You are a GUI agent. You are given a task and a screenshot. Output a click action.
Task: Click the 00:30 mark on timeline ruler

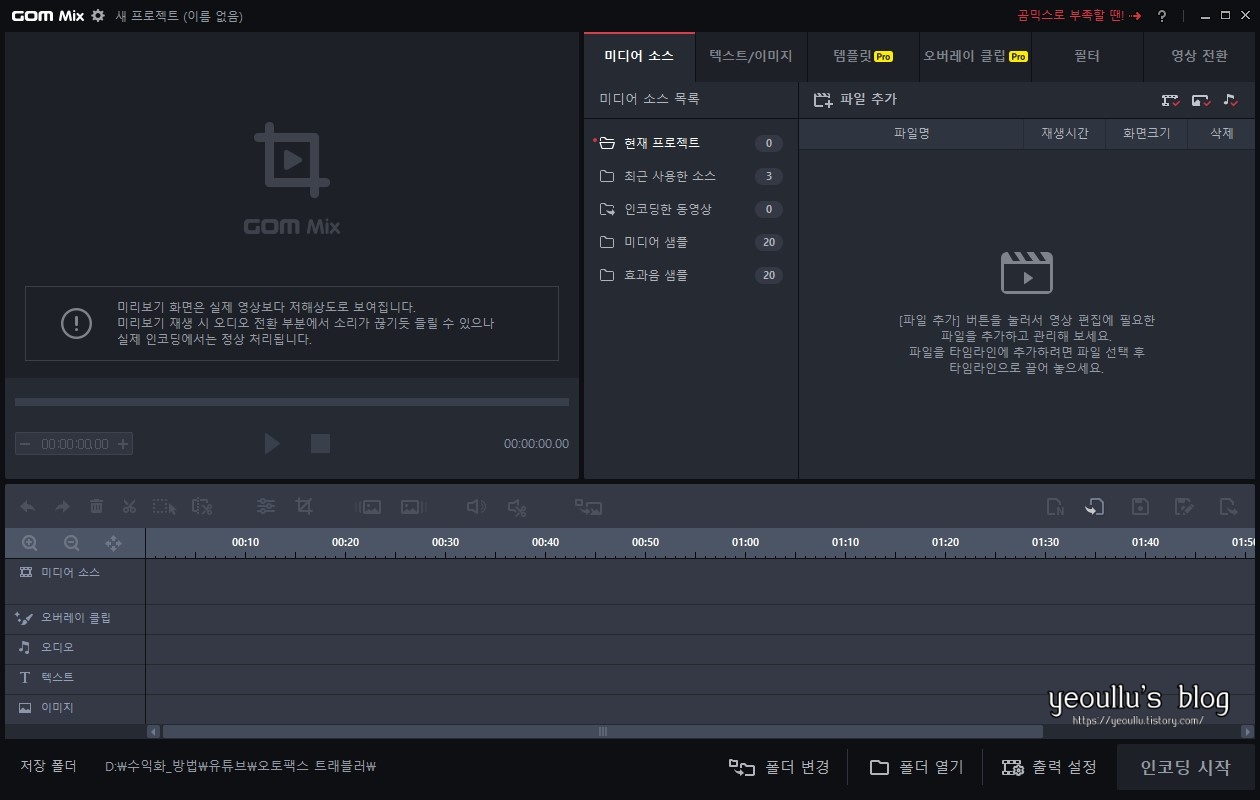point(445,542)
